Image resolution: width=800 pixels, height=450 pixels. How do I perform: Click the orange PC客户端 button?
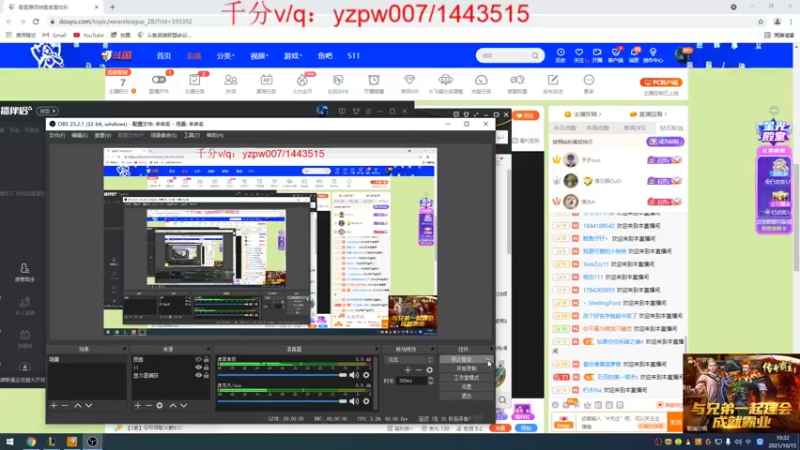coord(661,82)
